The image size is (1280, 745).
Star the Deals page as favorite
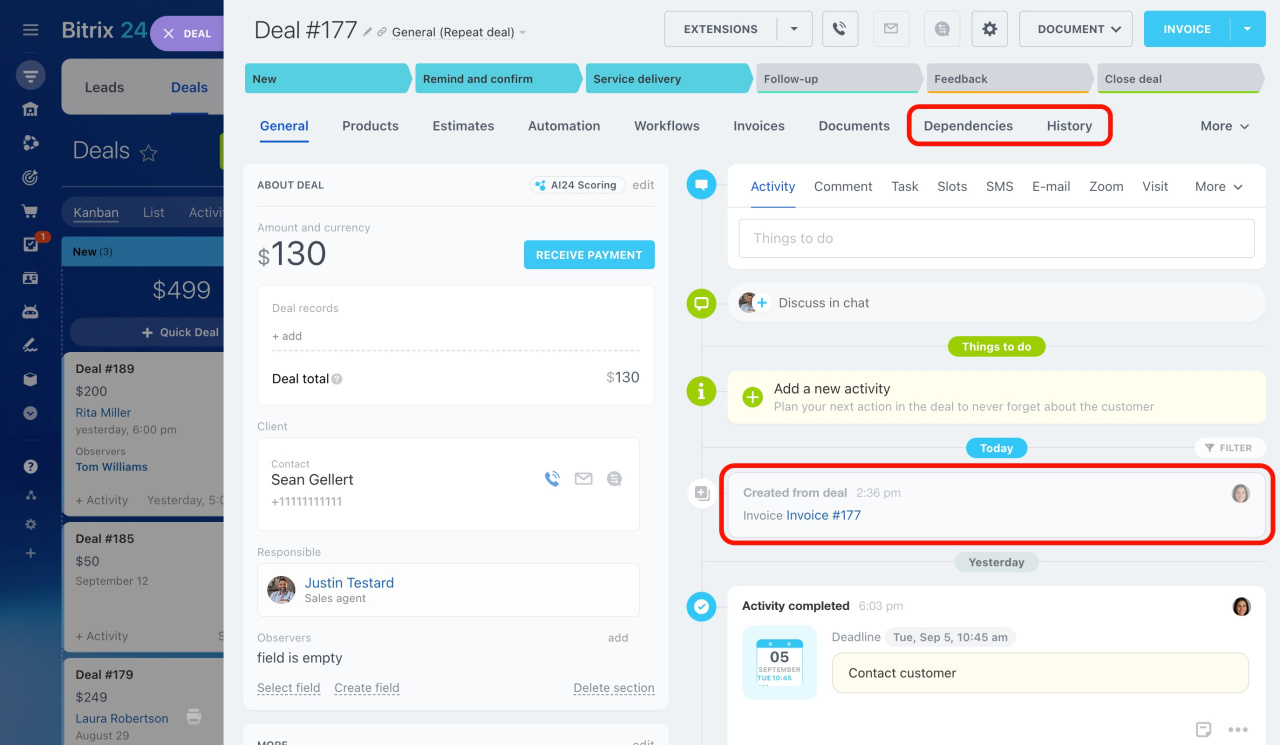coord(149,153)
